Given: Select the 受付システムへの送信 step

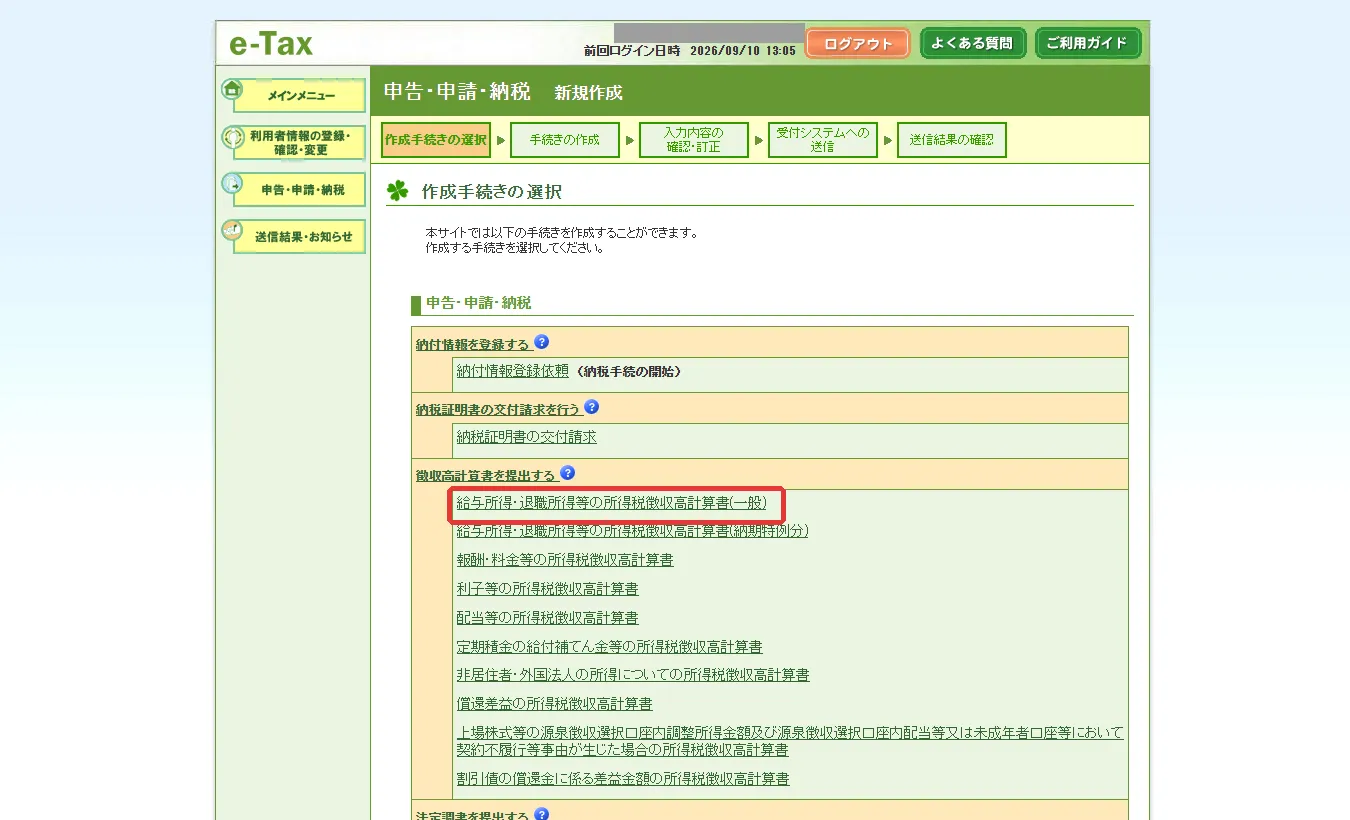Looking at the screenshot, I should (822, 140).
